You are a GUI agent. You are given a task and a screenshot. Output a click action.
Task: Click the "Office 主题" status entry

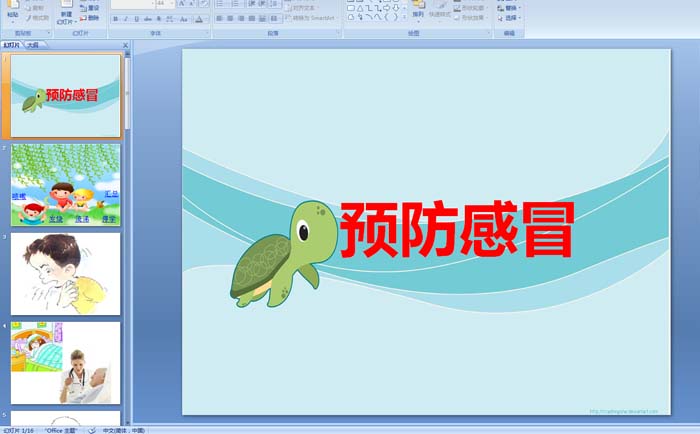point(61,430)
